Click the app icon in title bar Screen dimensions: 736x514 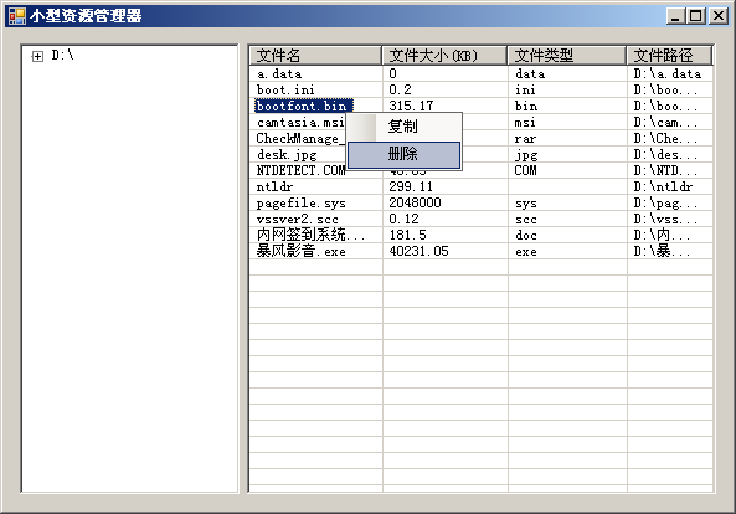[17, 15]
